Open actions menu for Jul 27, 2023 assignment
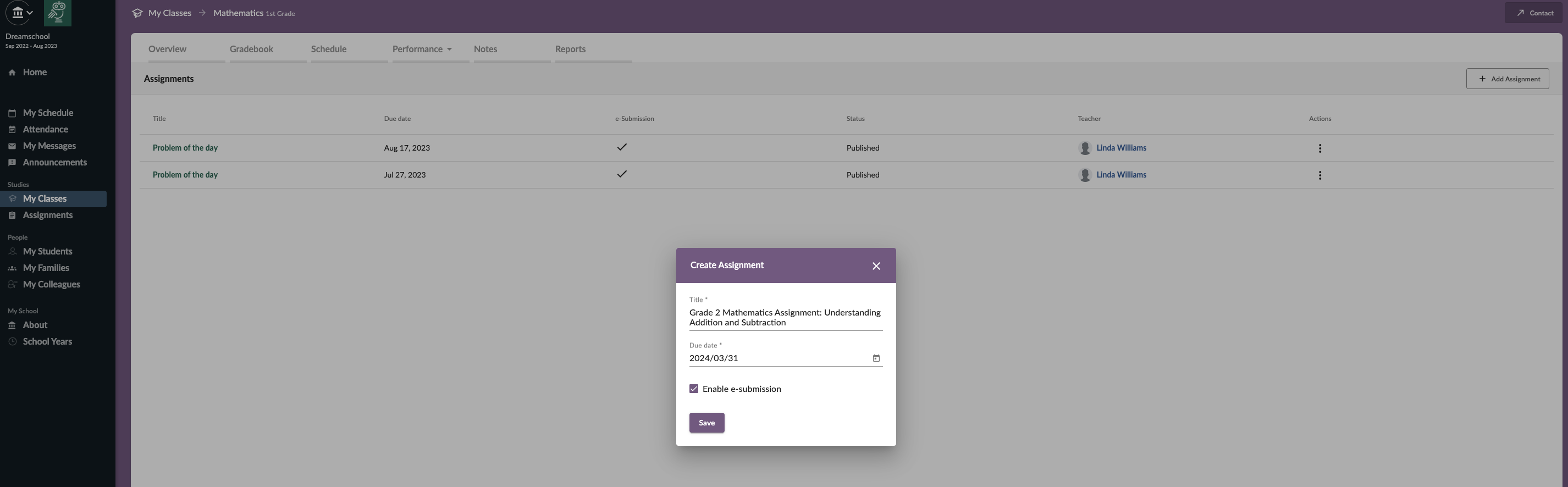This screenshot has height=487, width=1568. (x=1319, y=175)
